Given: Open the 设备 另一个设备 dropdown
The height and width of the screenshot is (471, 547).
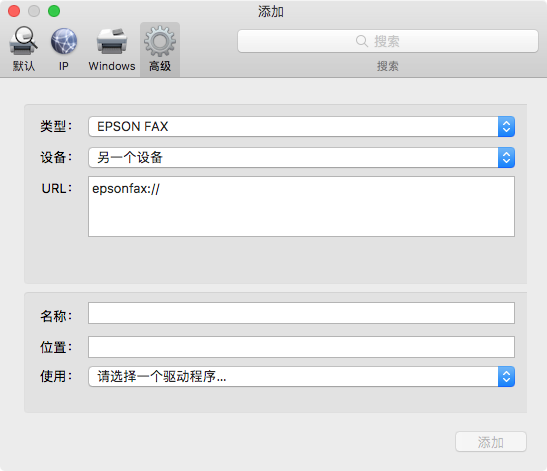Looking at the screenshot, I should tap(301, 157).
